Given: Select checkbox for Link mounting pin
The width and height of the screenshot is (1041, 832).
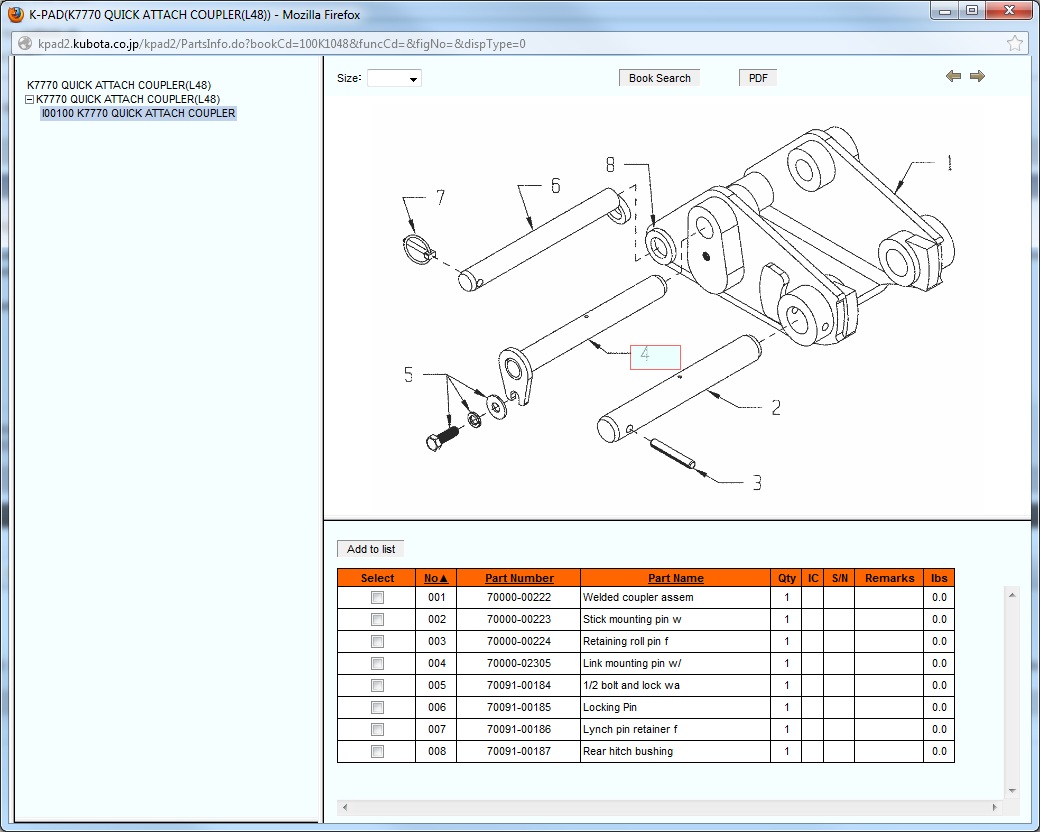Looking at the screenshot, I should 377,663.
